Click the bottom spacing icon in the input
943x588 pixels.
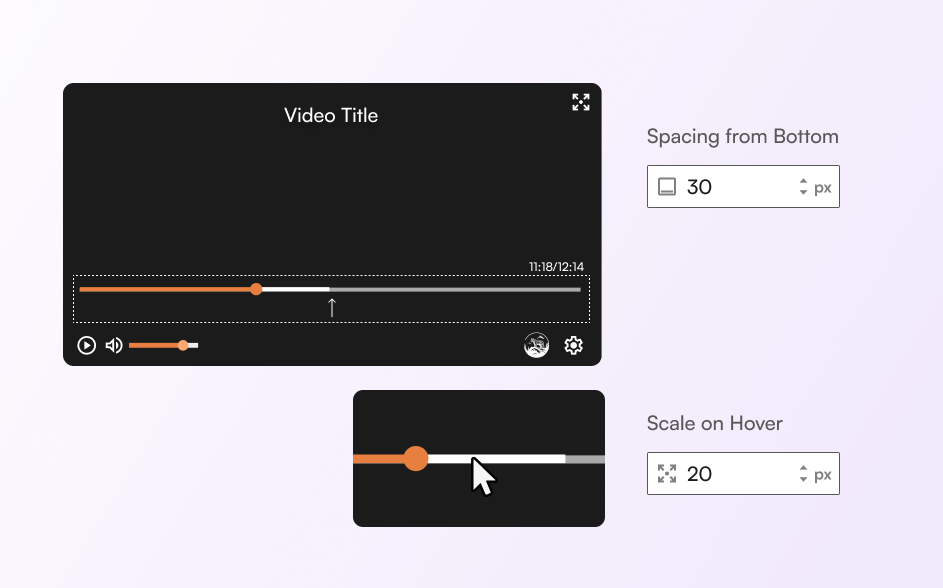667,186
